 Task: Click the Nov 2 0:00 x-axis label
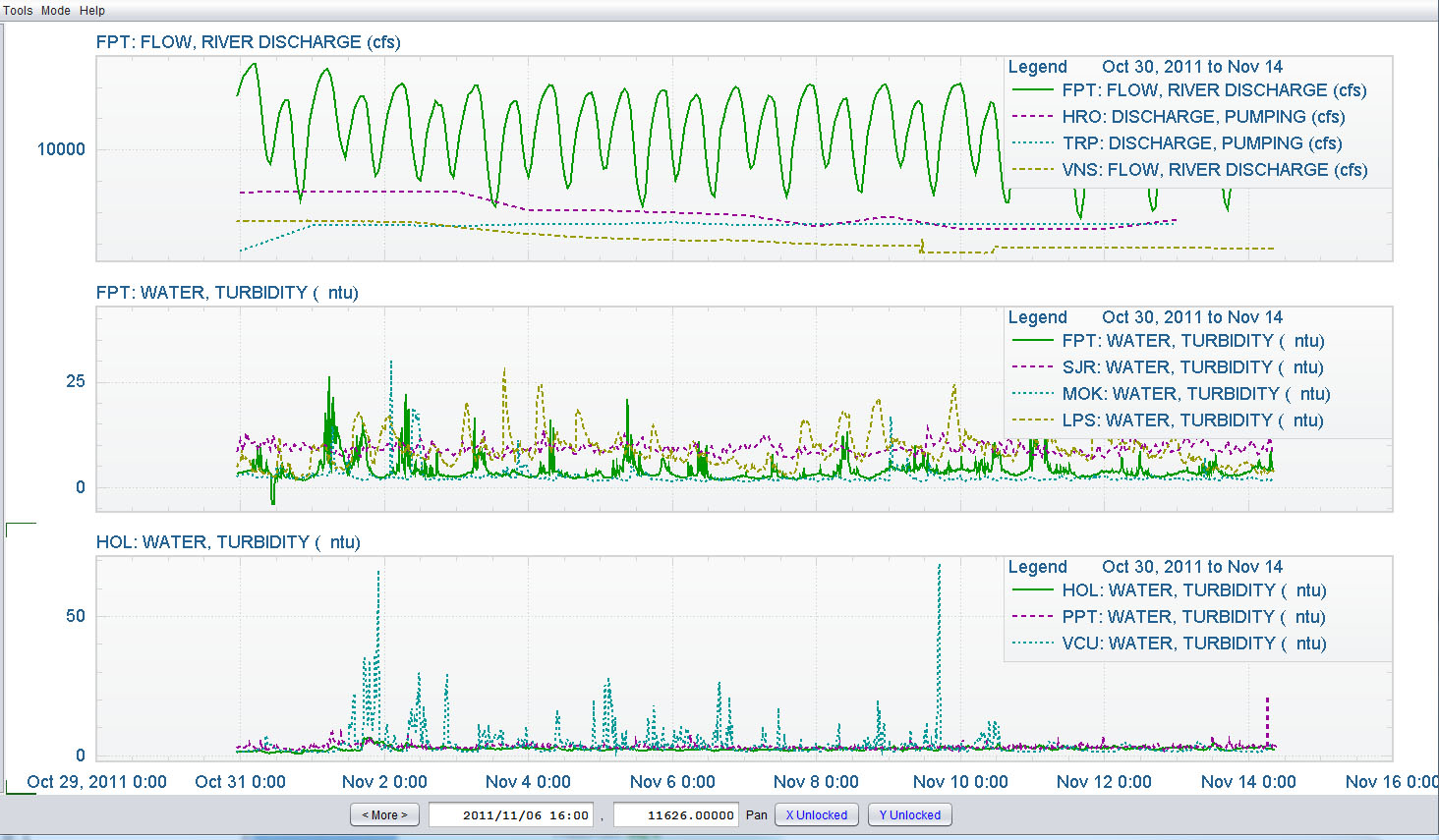coord(384,782)
